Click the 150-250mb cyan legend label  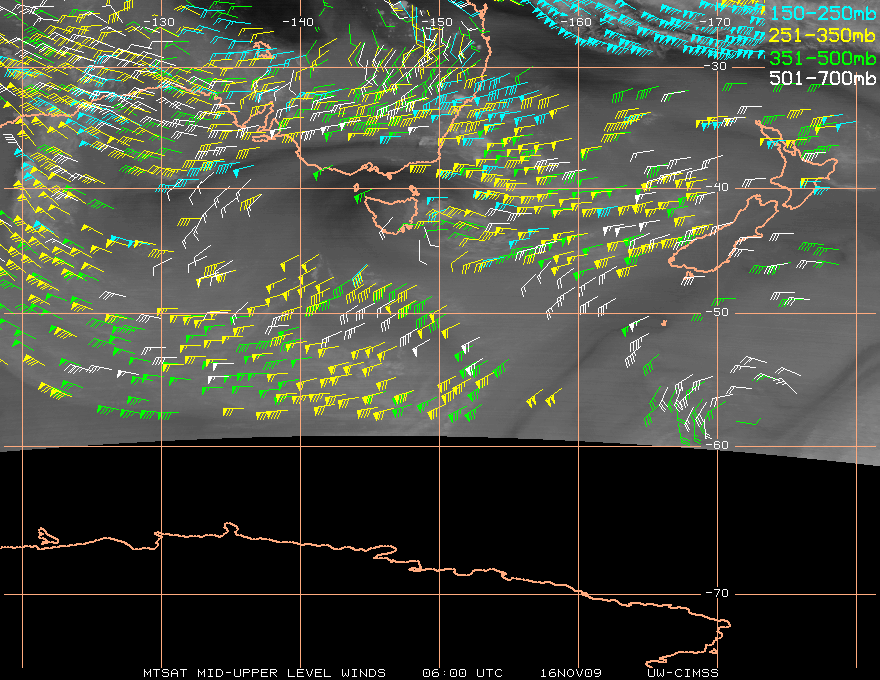coord(822,13)
